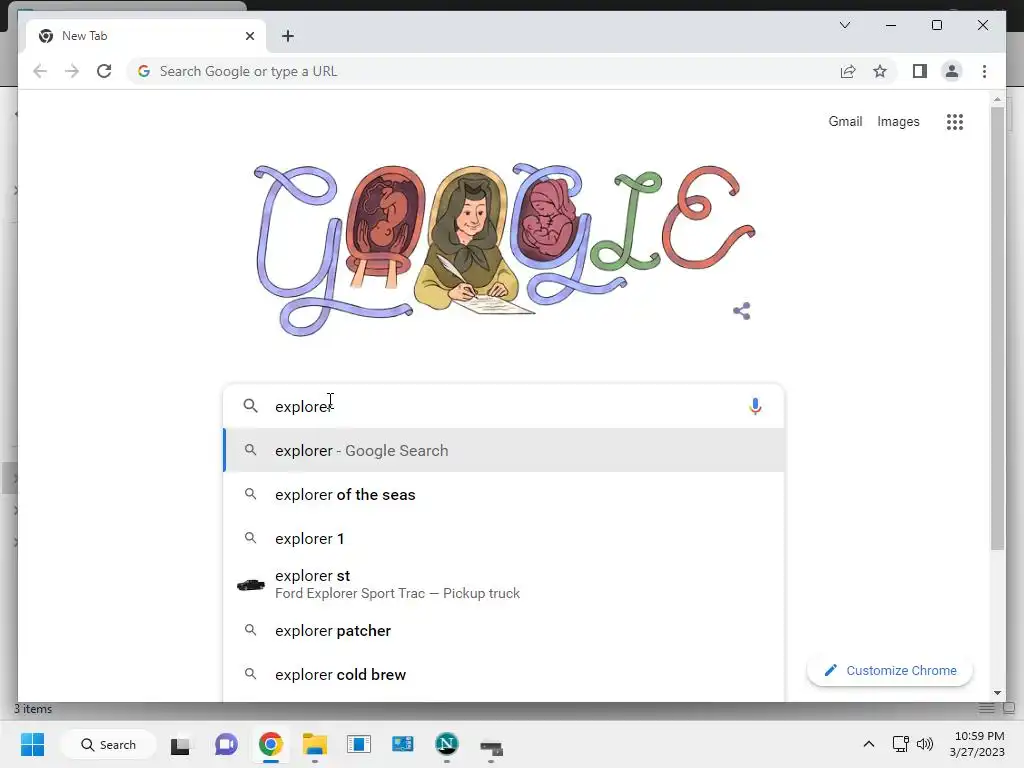Click the magnifier in the search box
Screen dimensions: 1024x768
tap(250, 406)
